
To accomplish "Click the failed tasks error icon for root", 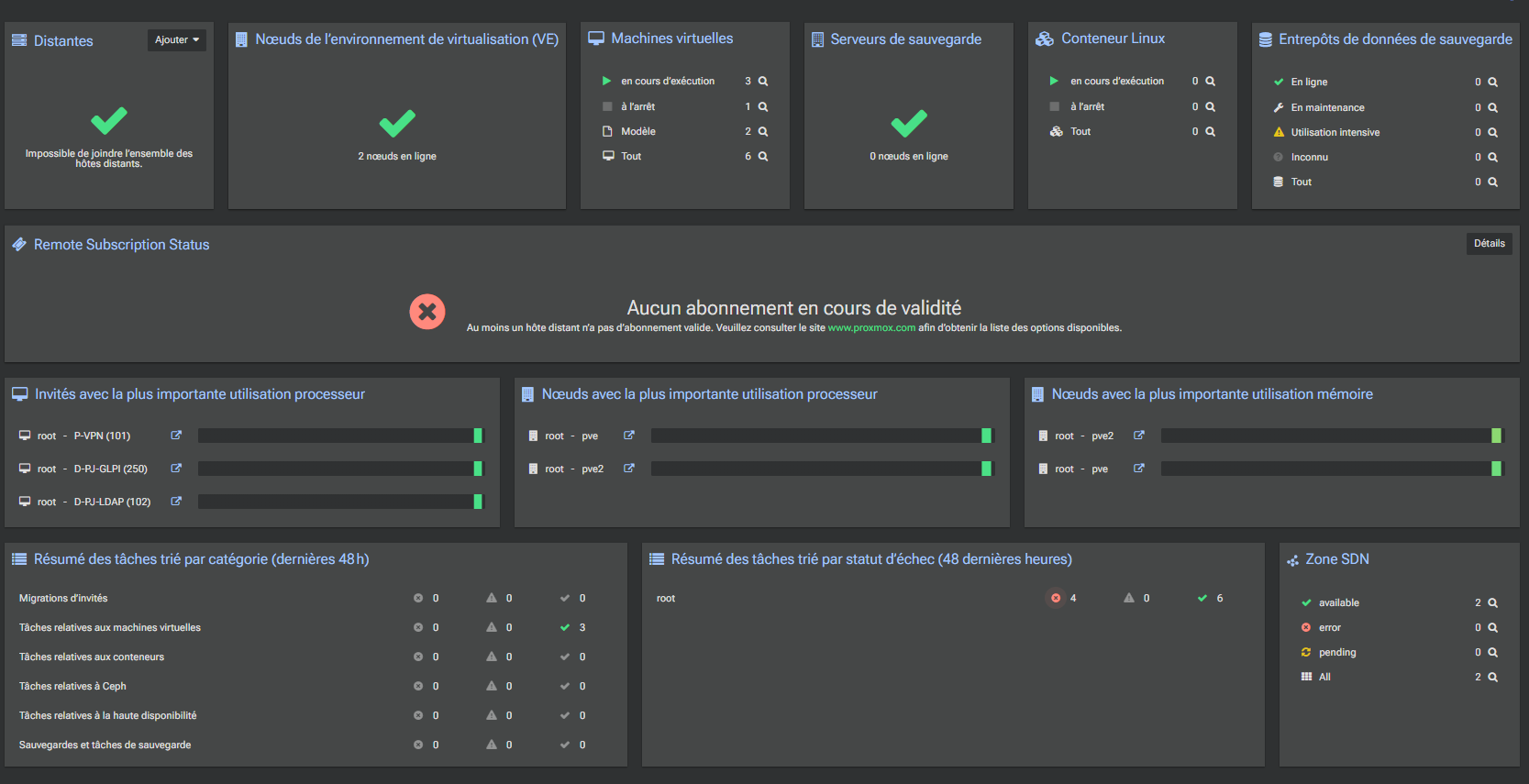I will (1056, 599).
